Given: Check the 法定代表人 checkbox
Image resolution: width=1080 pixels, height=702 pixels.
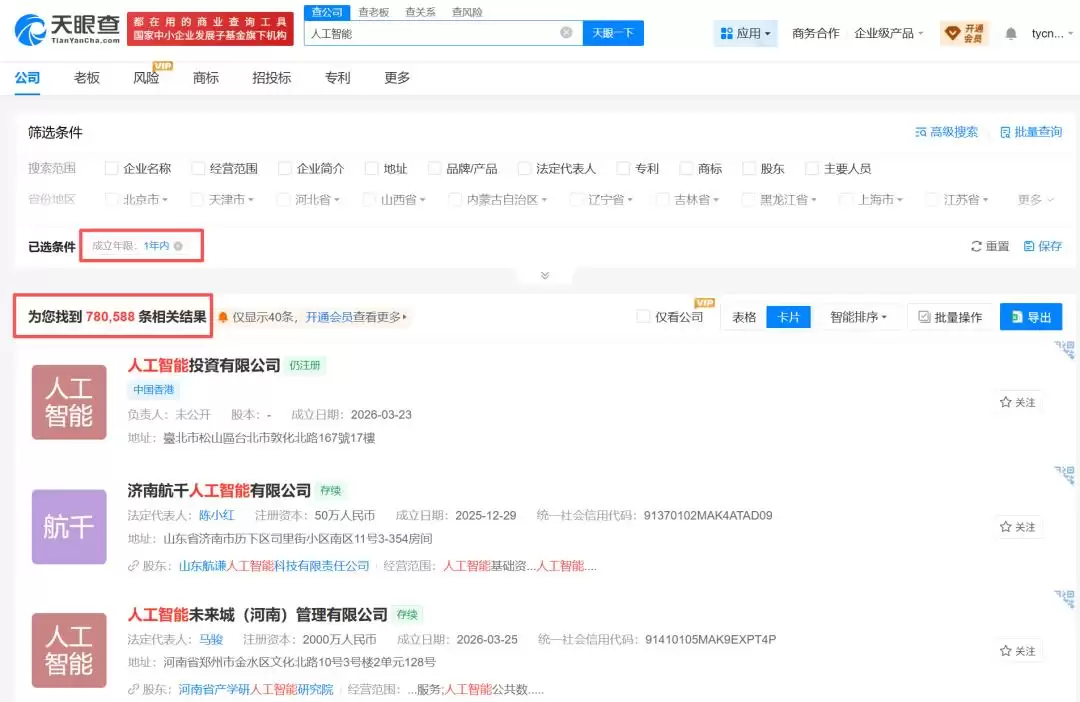Looking at the screenshot, I should [x=524, y=168].
